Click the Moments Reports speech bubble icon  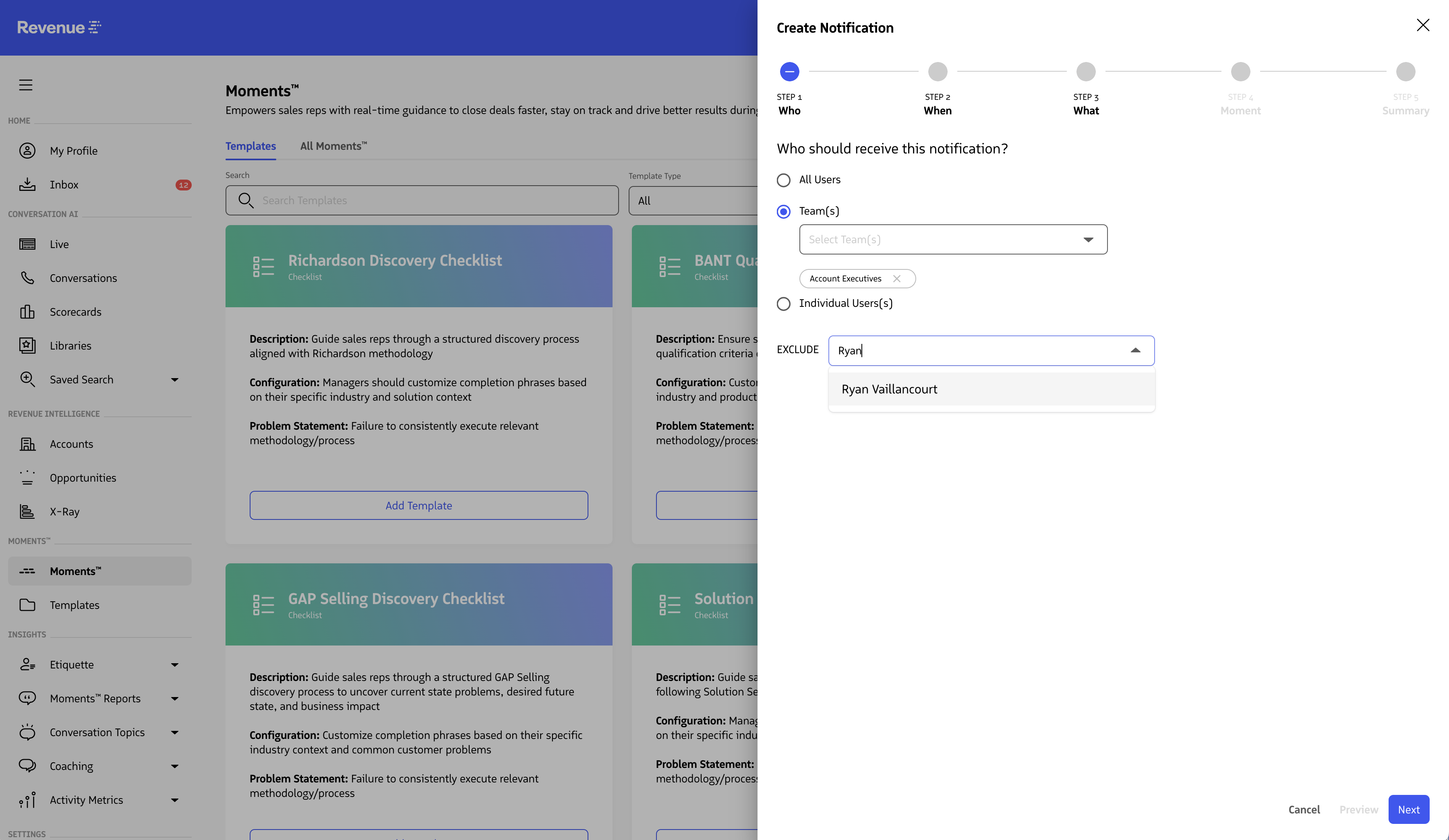point(27,699)
